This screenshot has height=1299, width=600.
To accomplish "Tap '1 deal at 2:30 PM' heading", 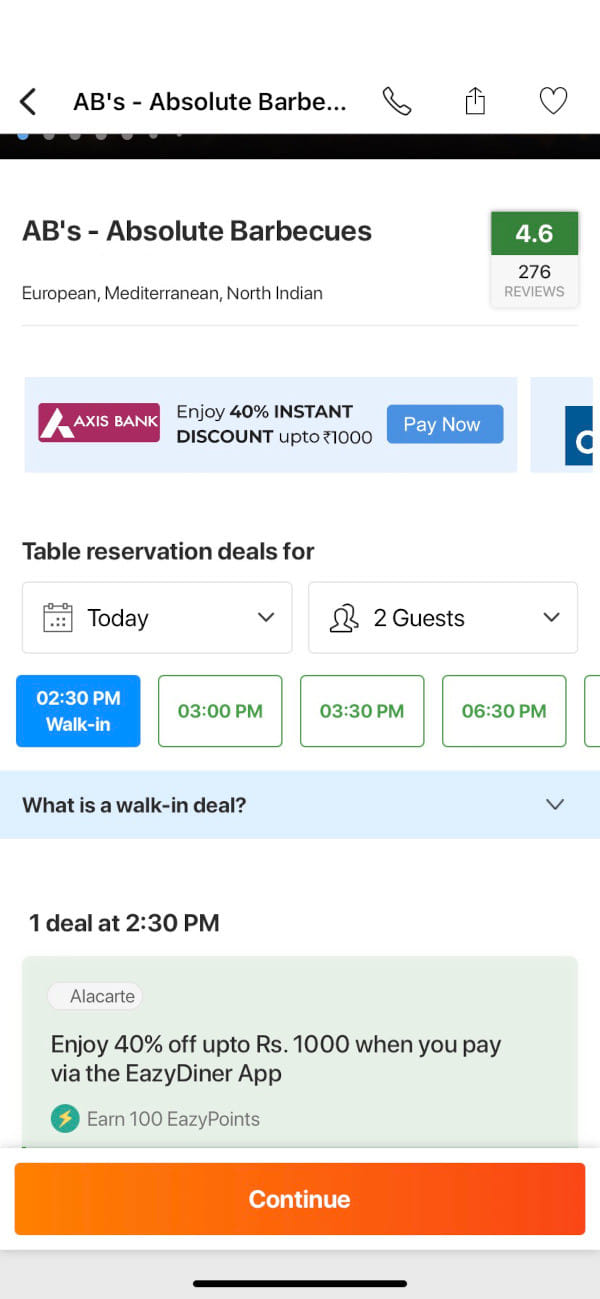I will tap(124, 922).
